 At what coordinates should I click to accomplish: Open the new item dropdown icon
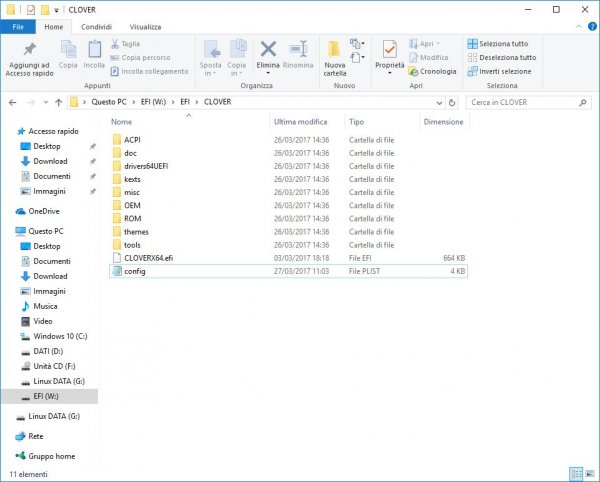[x=357, y=44]
